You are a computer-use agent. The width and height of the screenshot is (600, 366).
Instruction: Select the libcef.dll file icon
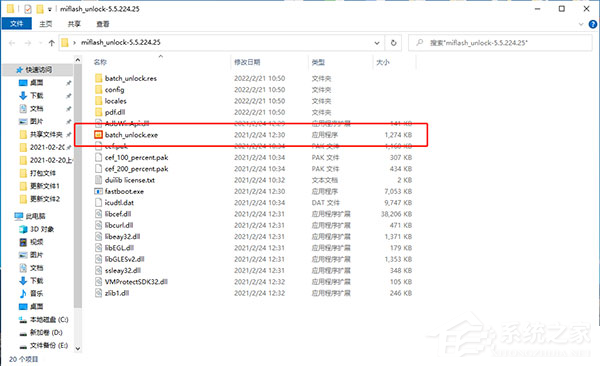(x=99, y=214)
